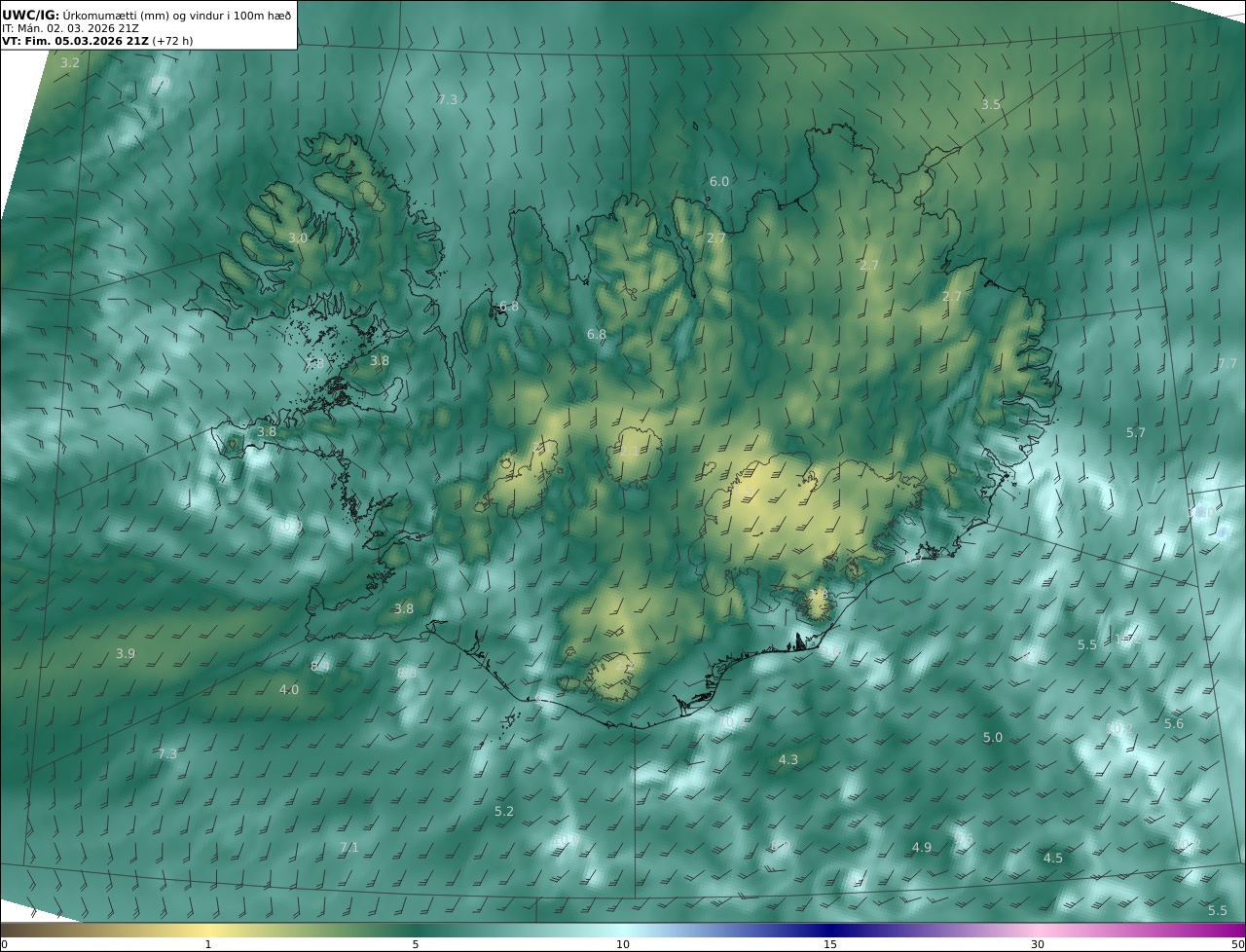
Task: Click the 4.0 value label on the map
Action: [x=289, y=690]
